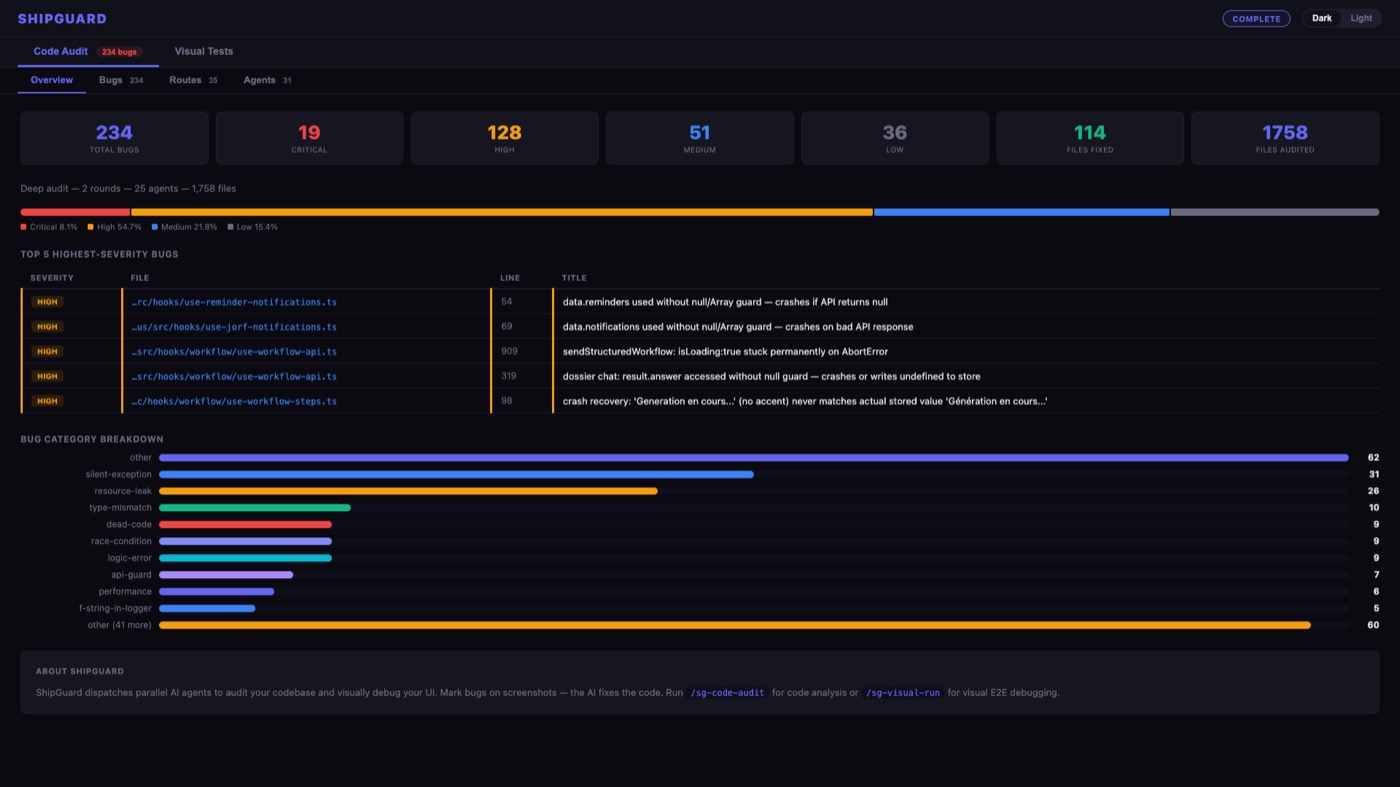Screen dimensions: 1400x787
Task: Click the resource-leak category bar
Action: 408,491
